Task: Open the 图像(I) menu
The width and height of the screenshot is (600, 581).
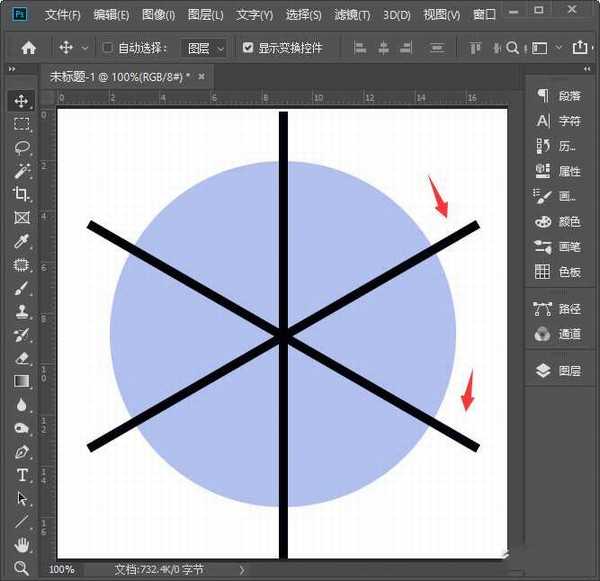Action: [158, 15]
